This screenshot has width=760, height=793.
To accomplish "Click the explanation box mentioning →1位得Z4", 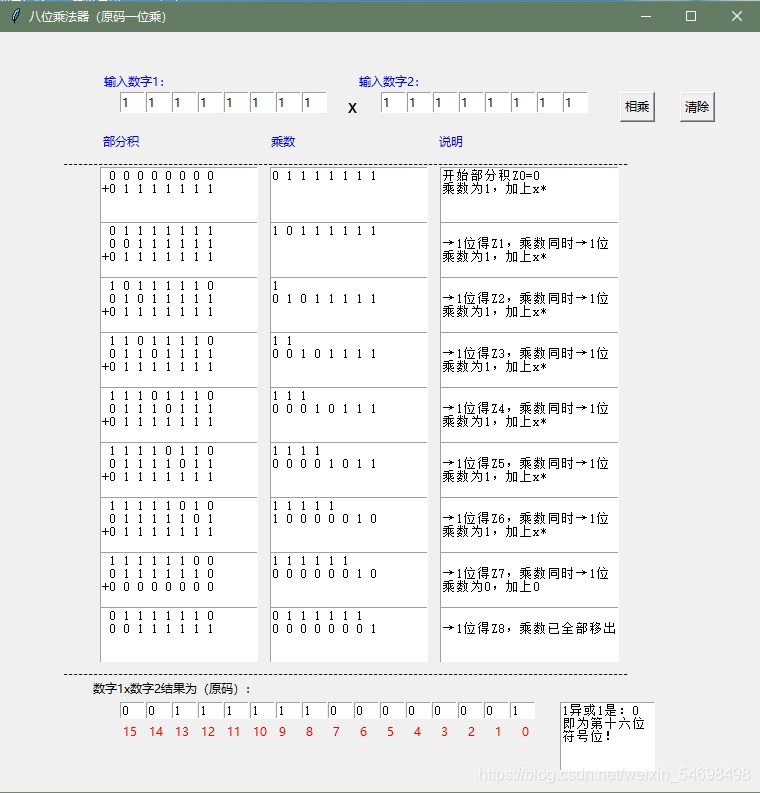I will tap(529, 415).
